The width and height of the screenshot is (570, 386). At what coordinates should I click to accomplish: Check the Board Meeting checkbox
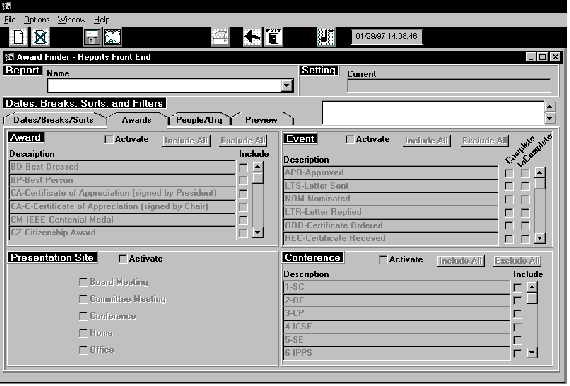83,282
